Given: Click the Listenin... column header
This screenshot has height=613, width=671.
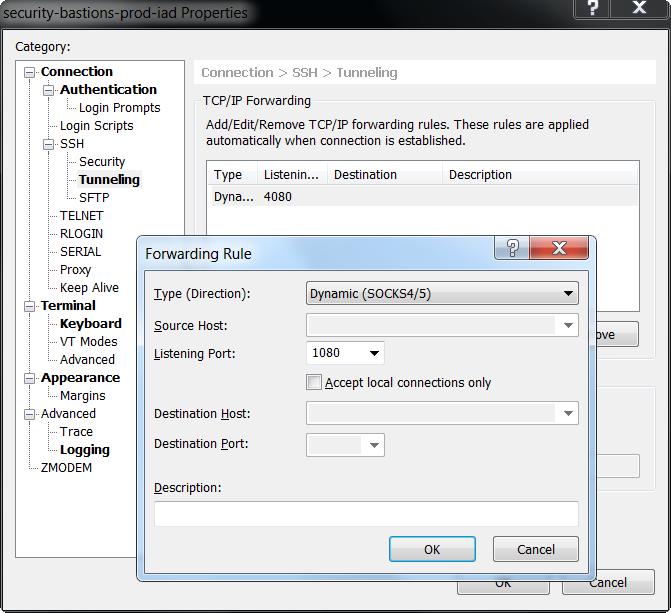Looking at the screenshot, I should [292, 175].
